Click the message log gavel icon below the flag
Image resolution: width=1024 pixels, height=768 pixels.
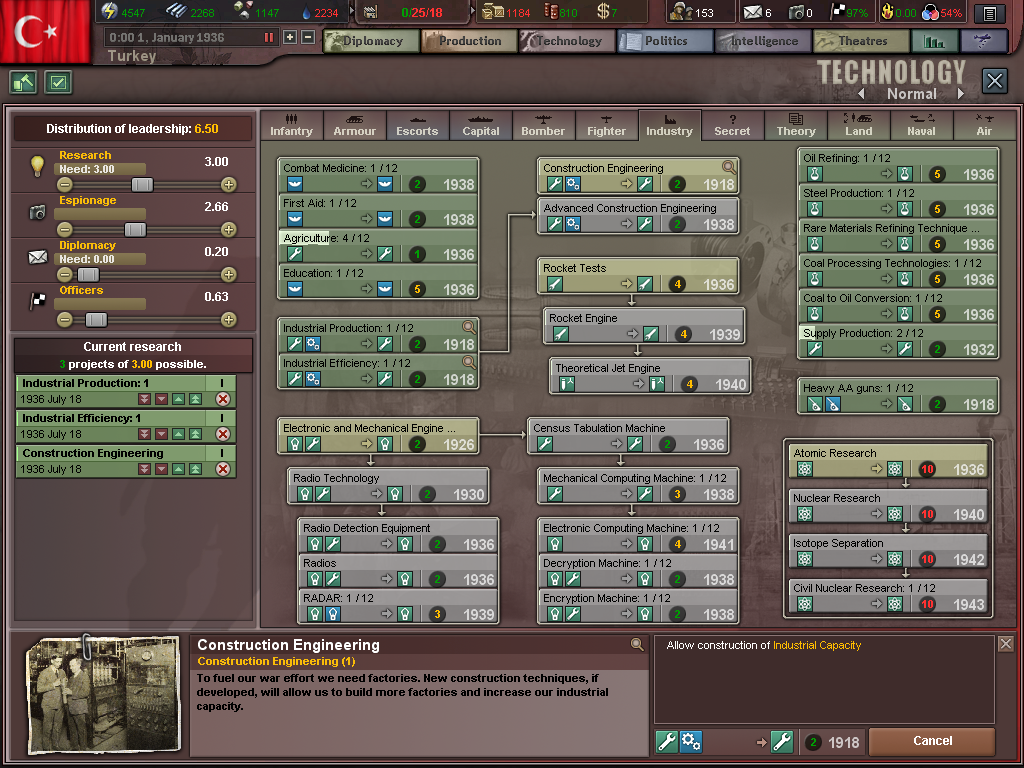[22, 81]
